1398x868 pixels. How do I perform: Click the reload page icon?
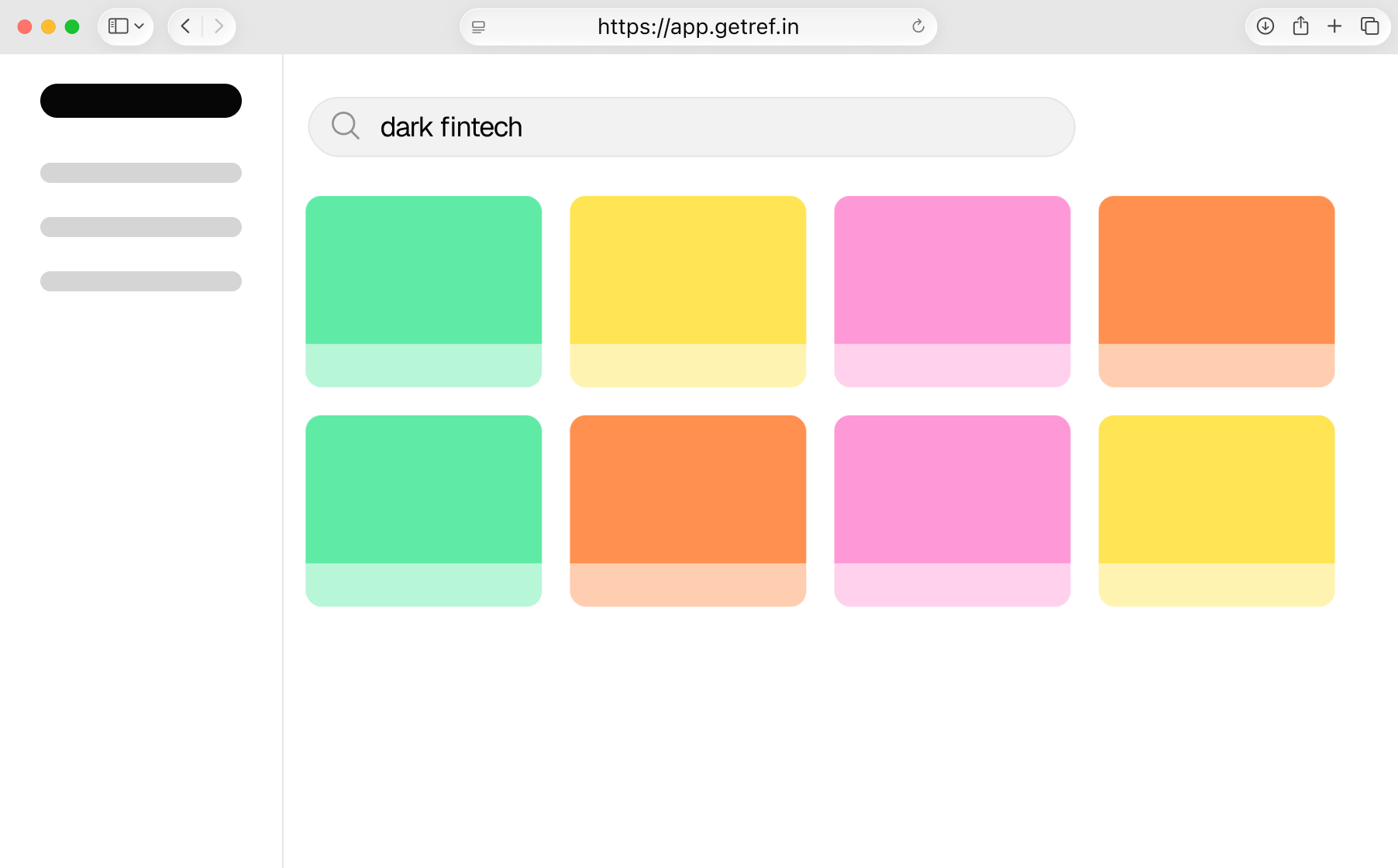(x=918, y=26)
